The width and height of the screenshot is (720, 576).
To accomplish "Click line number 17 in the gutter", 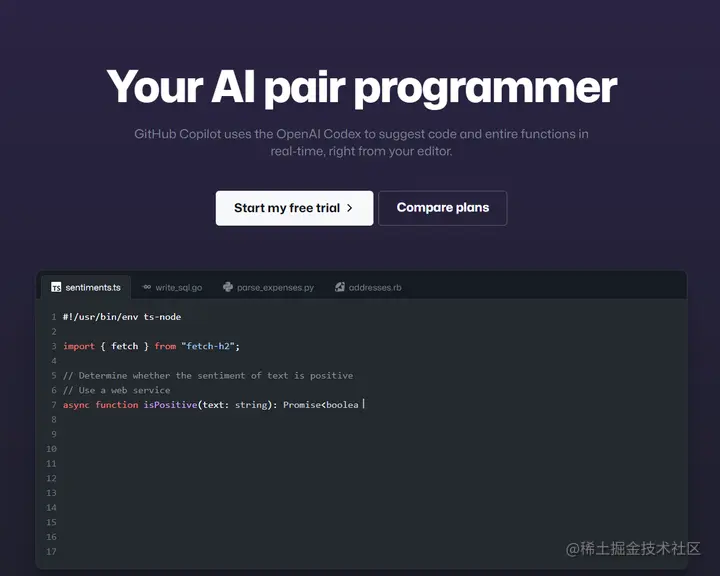I will coord(51,552).
